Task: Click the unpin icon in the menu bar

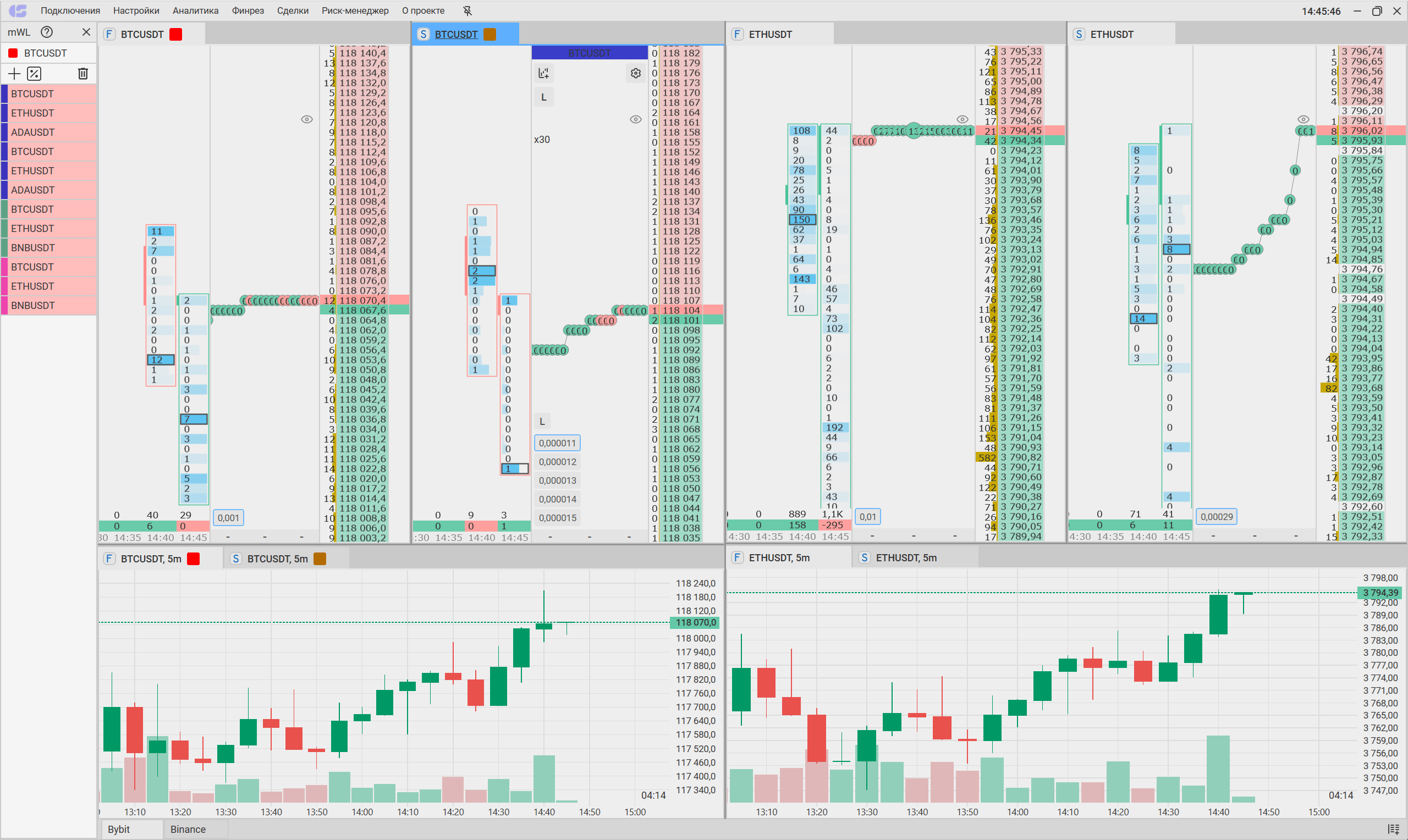Action: (467, 11)
